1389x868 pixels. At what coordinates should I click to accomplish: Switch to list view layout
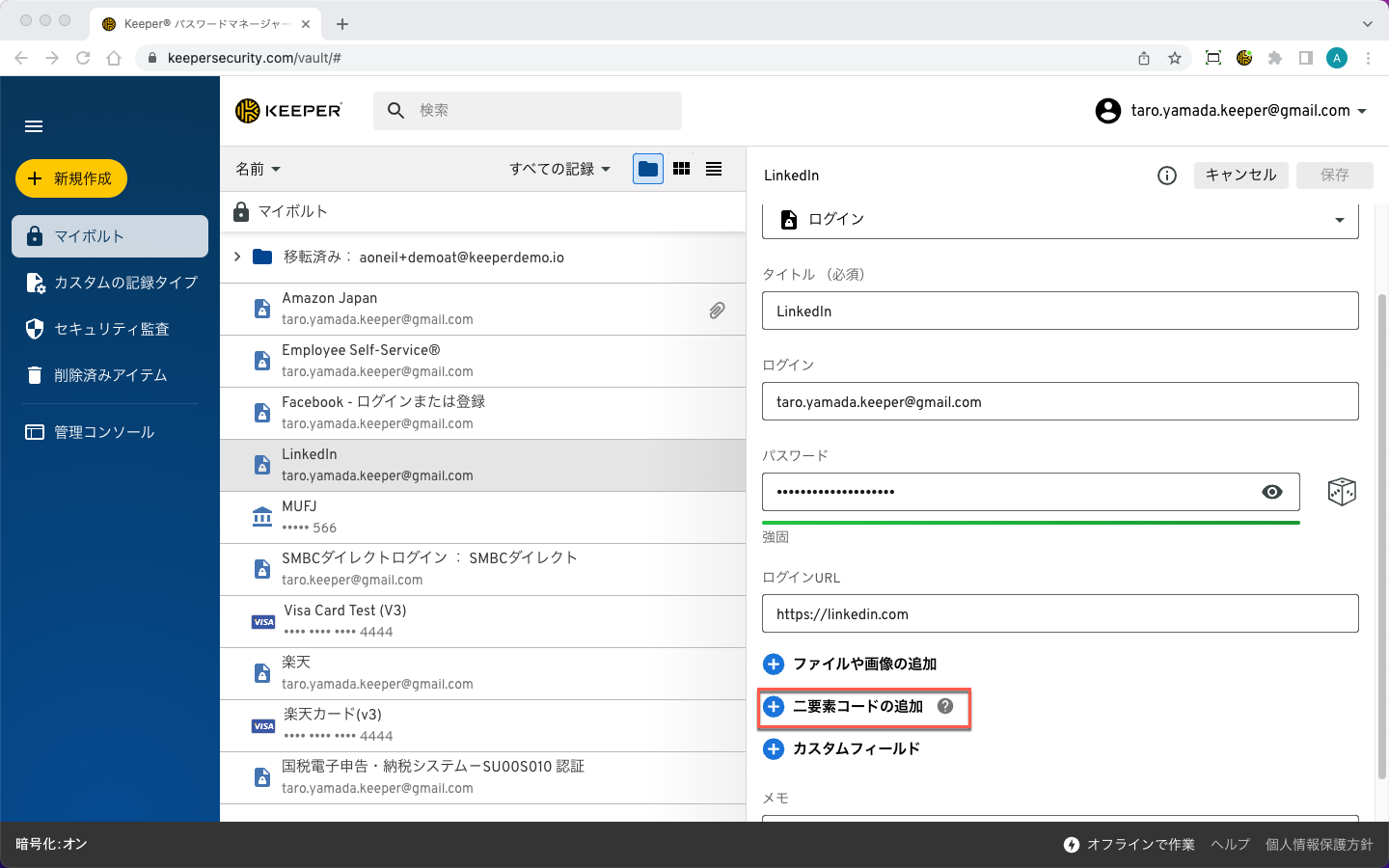714,169
